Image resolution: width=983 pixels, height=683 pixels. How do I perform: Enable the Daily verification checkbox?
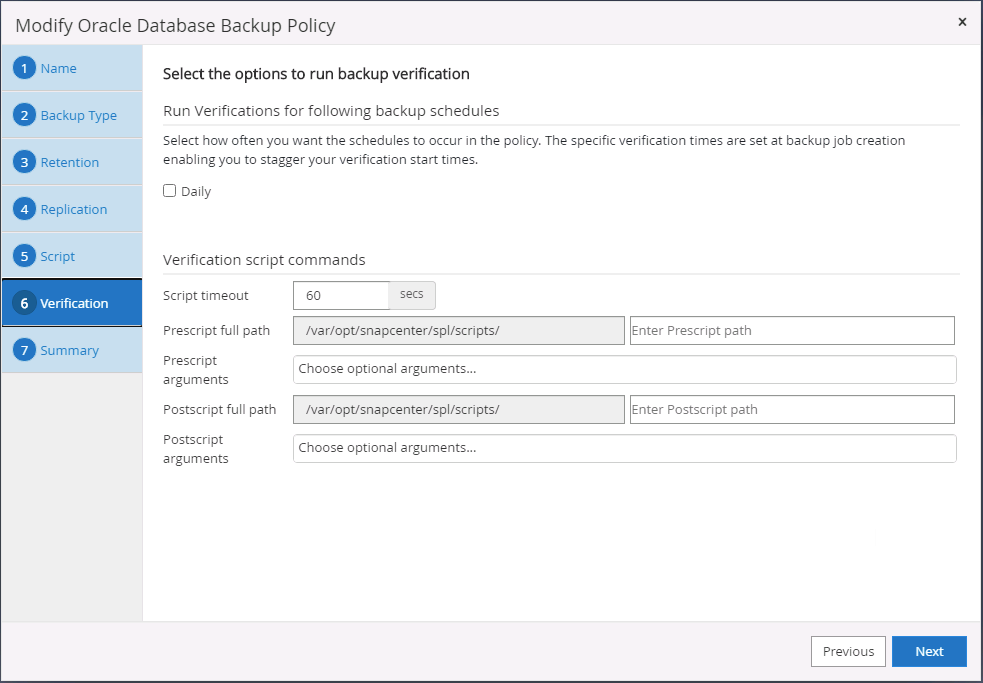[170, 191]
